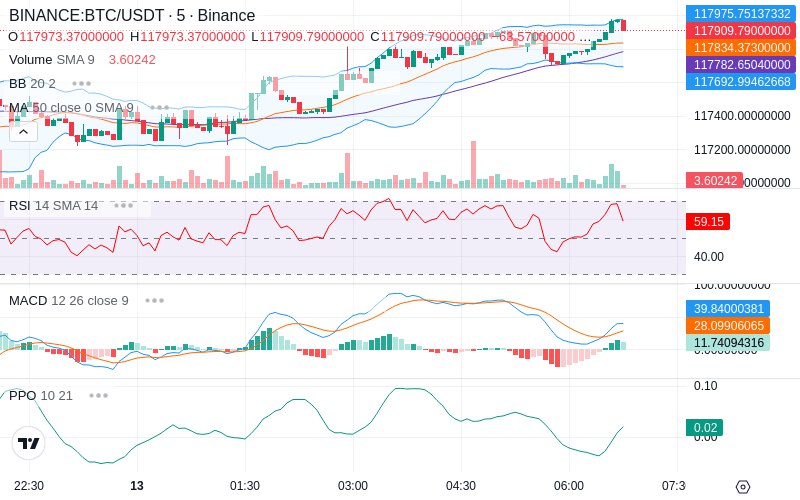Select the BB 20 2 indicator label
The image size is (800, 500).
[32, 83]
